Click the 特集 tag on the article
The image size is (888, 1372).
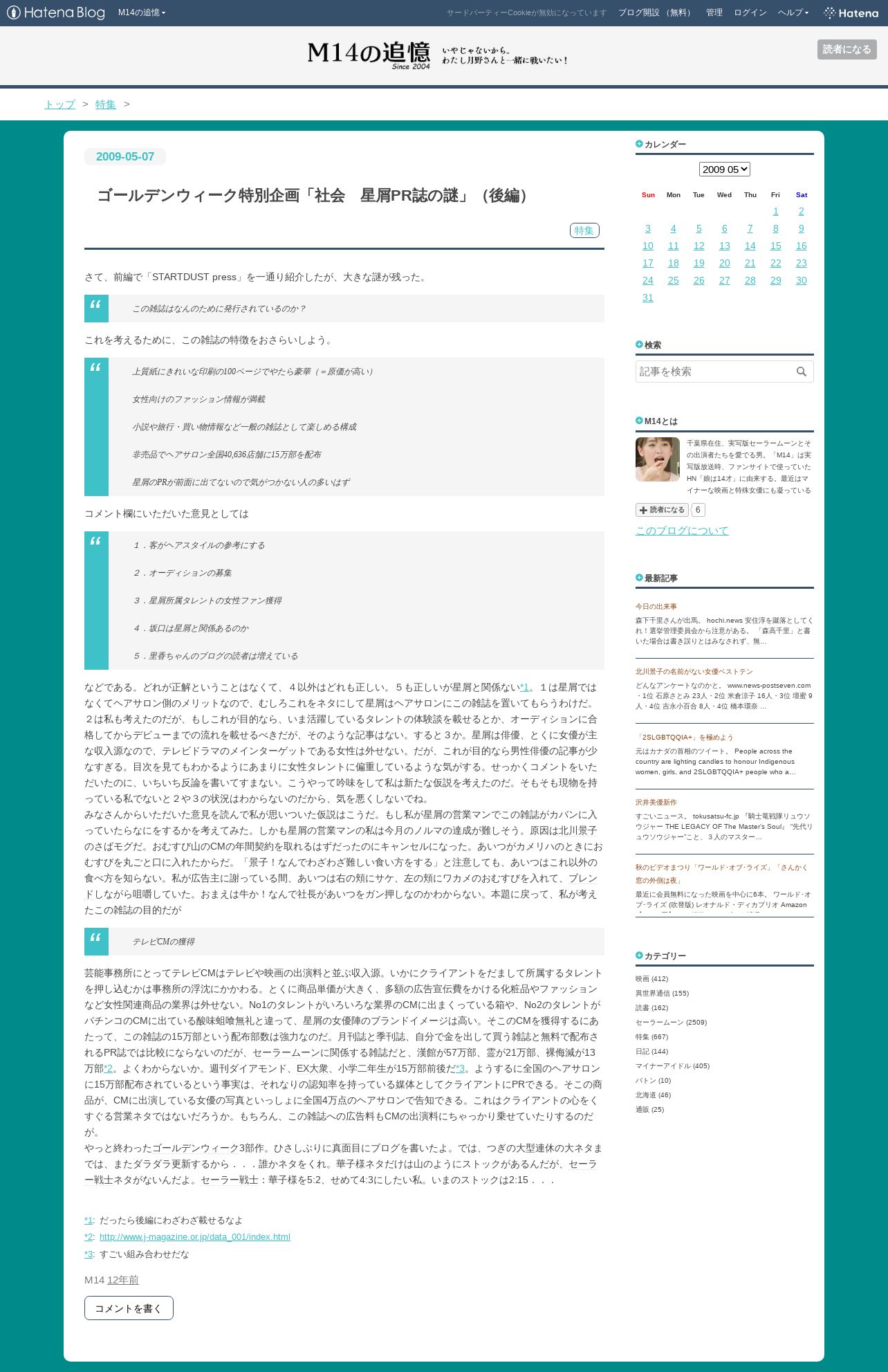tap(584, 230)
